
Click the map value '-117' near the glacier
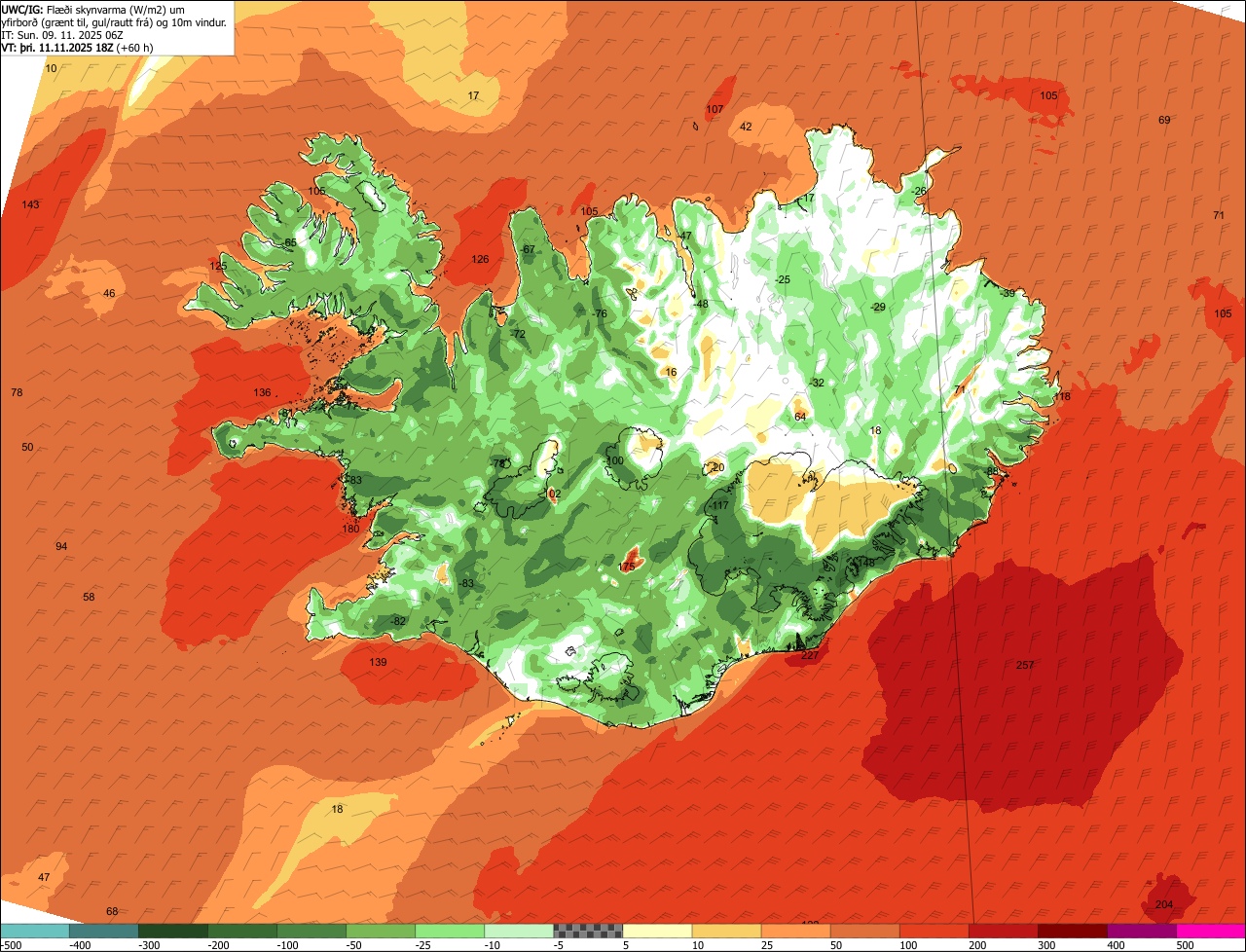[719, 506]
